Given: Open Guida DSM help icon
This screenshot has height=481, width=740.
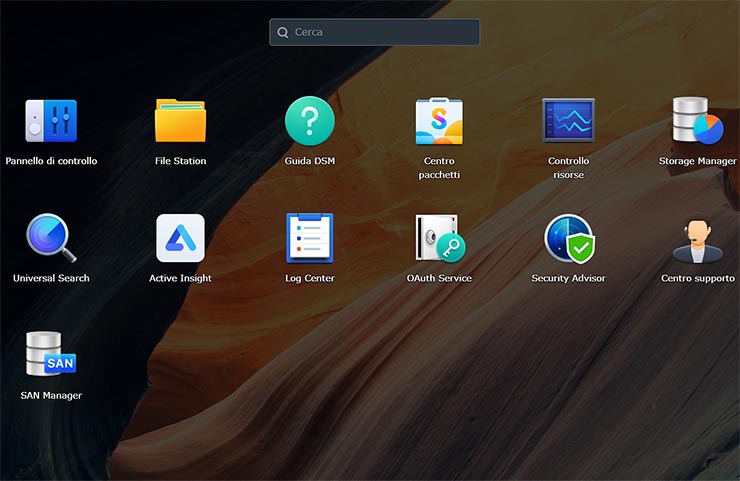Looking at the screenshot, I should point(310,121).
